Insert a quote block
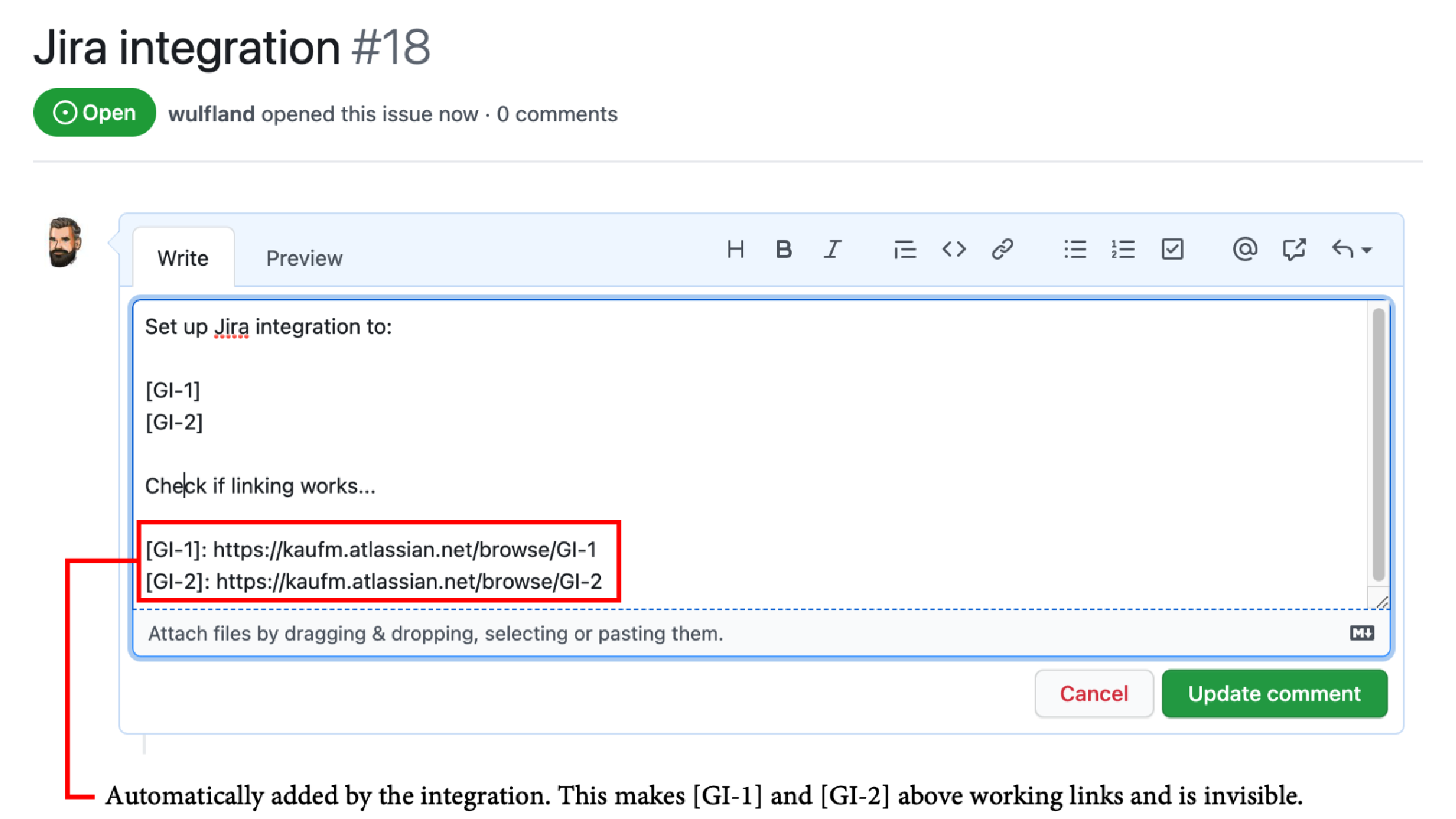The image size is (1456, 819). pos(904,250)
